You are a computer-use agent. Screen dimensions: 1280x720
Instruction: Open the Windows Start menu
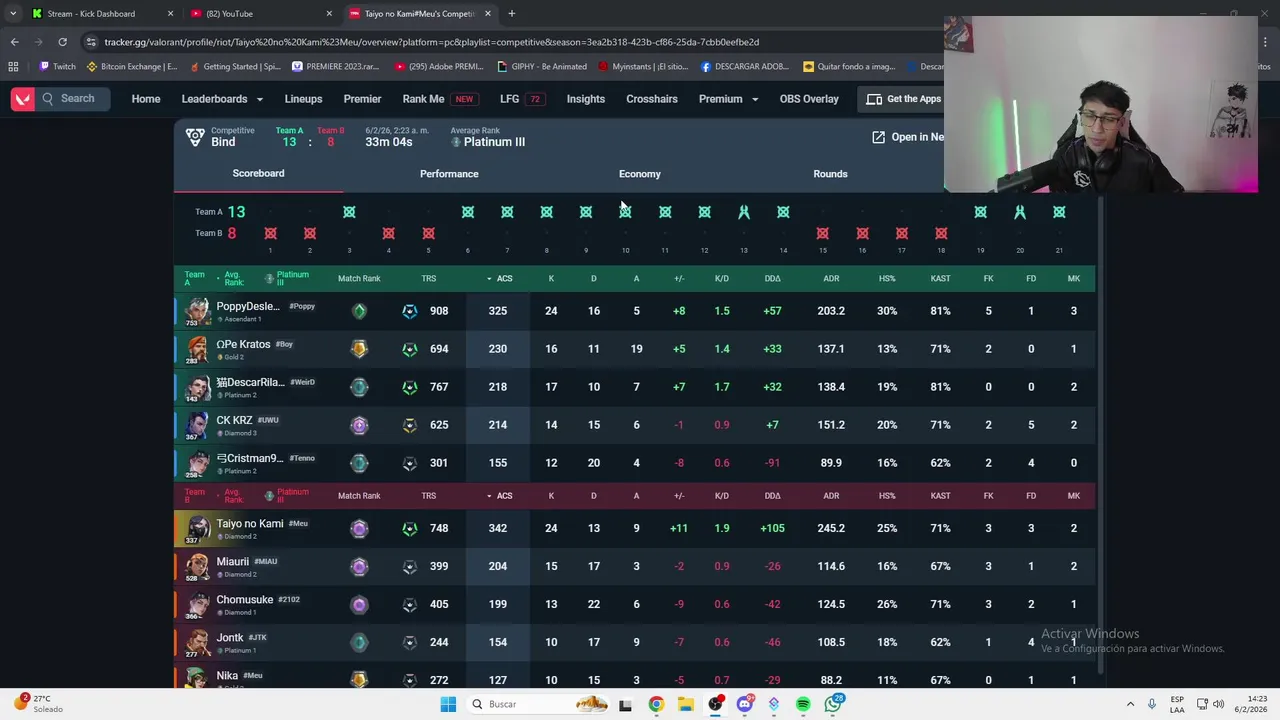[x=448, y=704]
